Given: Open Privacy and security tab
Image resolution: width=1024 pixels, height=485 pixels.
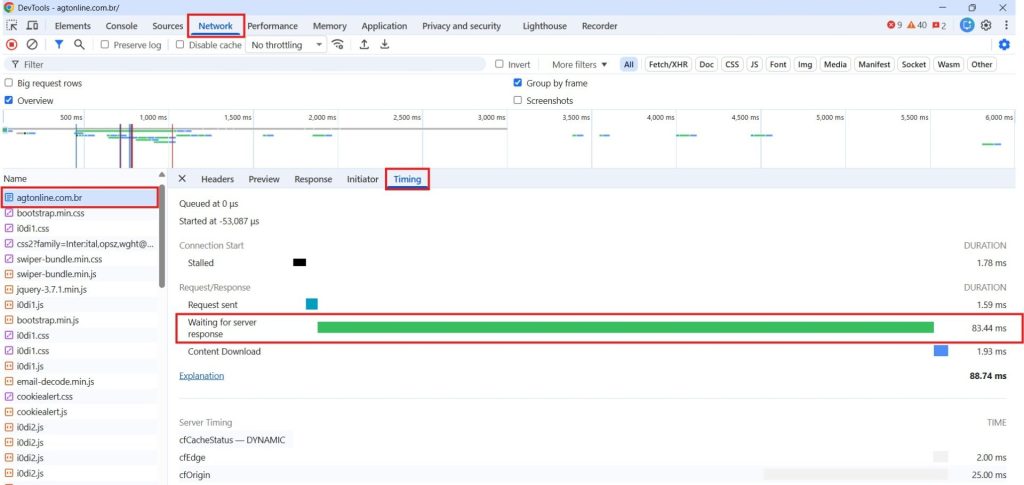Looking at the screenshot, I should [461, 26].
